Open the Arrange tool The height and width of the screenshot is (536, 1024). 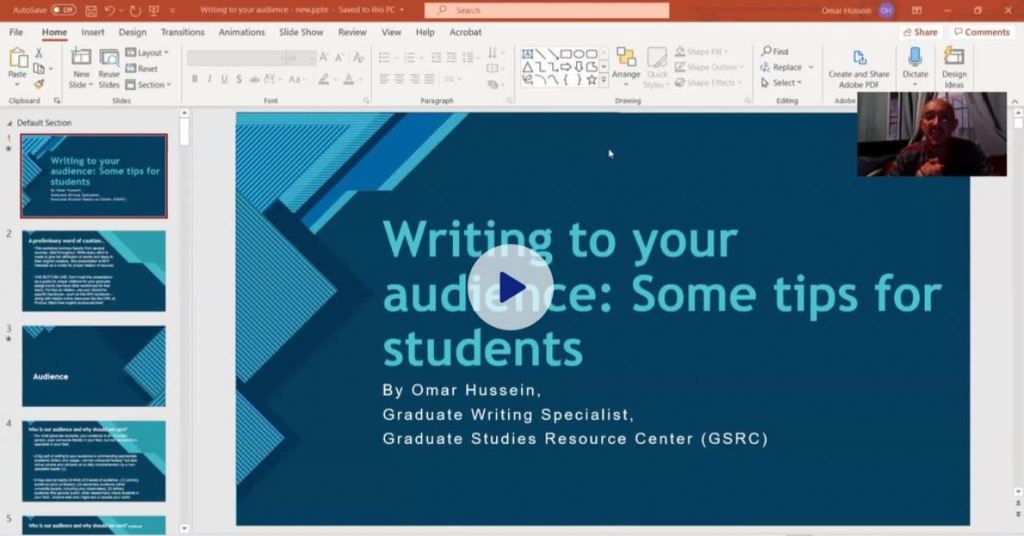[x=626, y=62]
